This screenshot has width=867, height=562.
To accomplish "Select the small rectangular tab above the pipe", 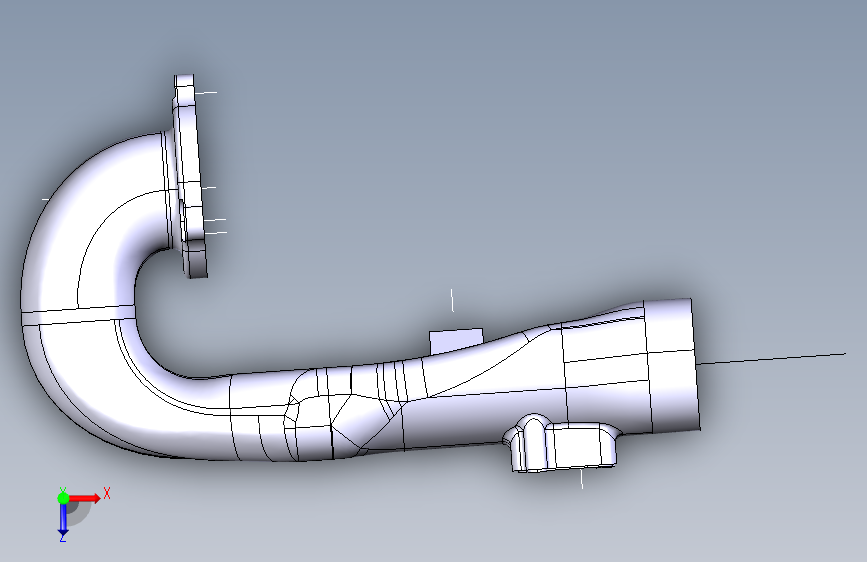I will (456, 340).
